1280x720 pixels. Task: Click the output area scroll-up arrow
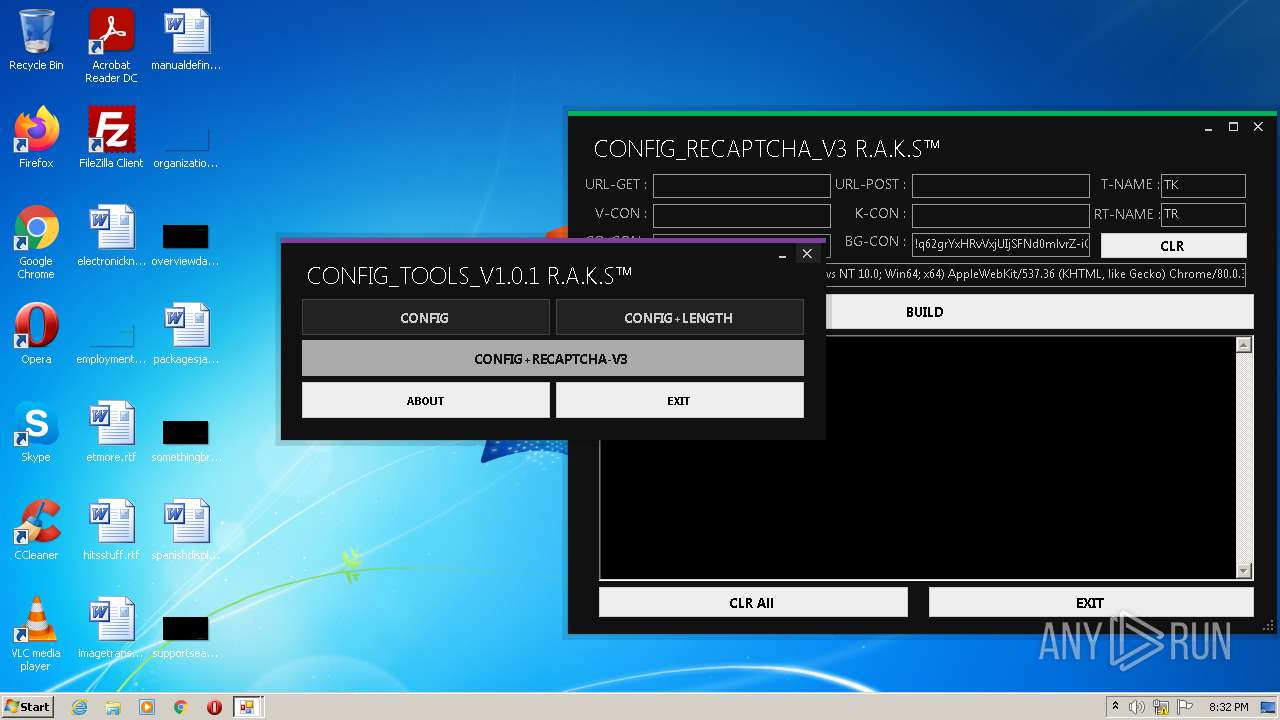(1244, 345)
